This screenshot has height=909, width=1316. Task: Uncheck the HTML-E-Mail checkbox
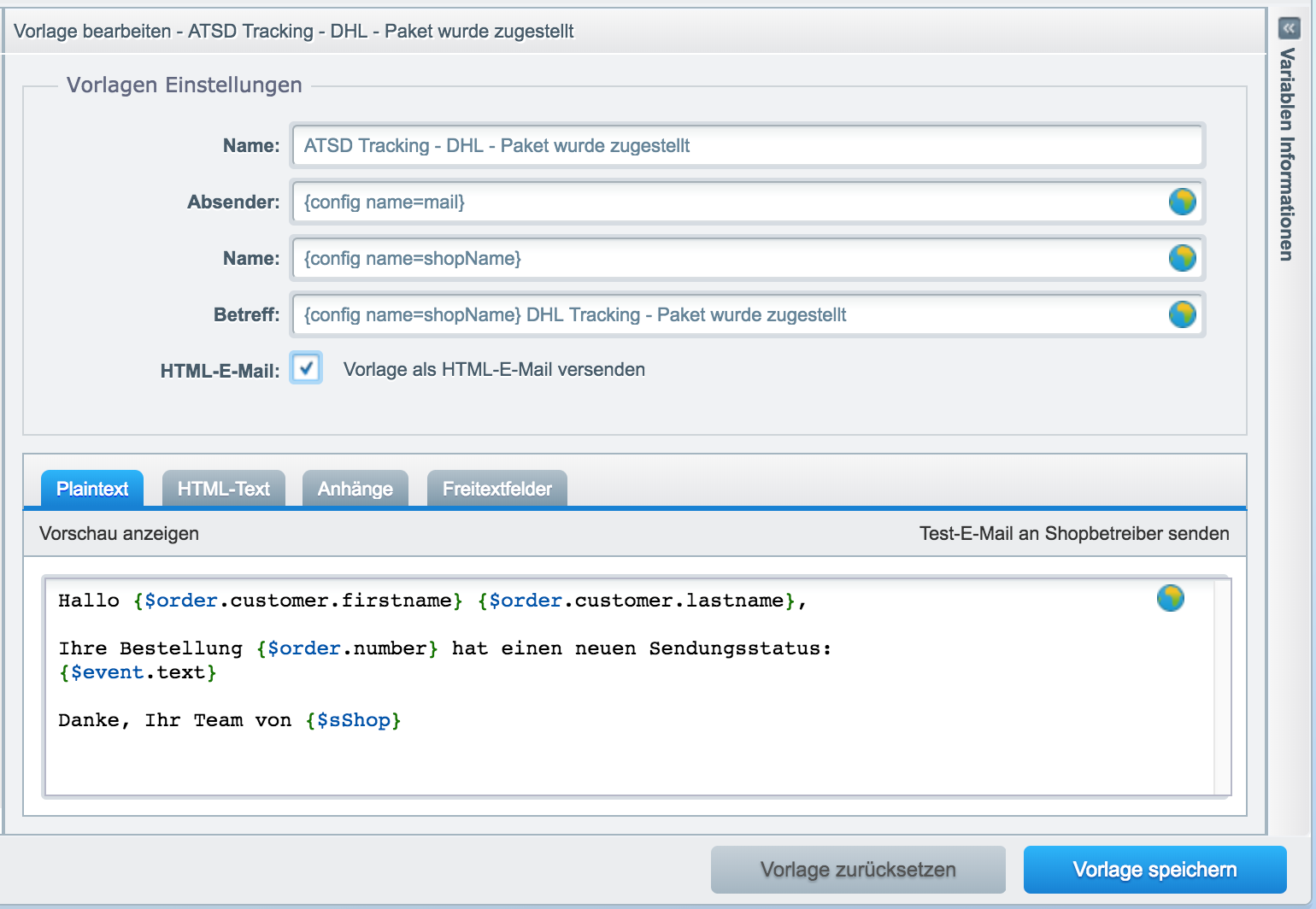(306, 368)
